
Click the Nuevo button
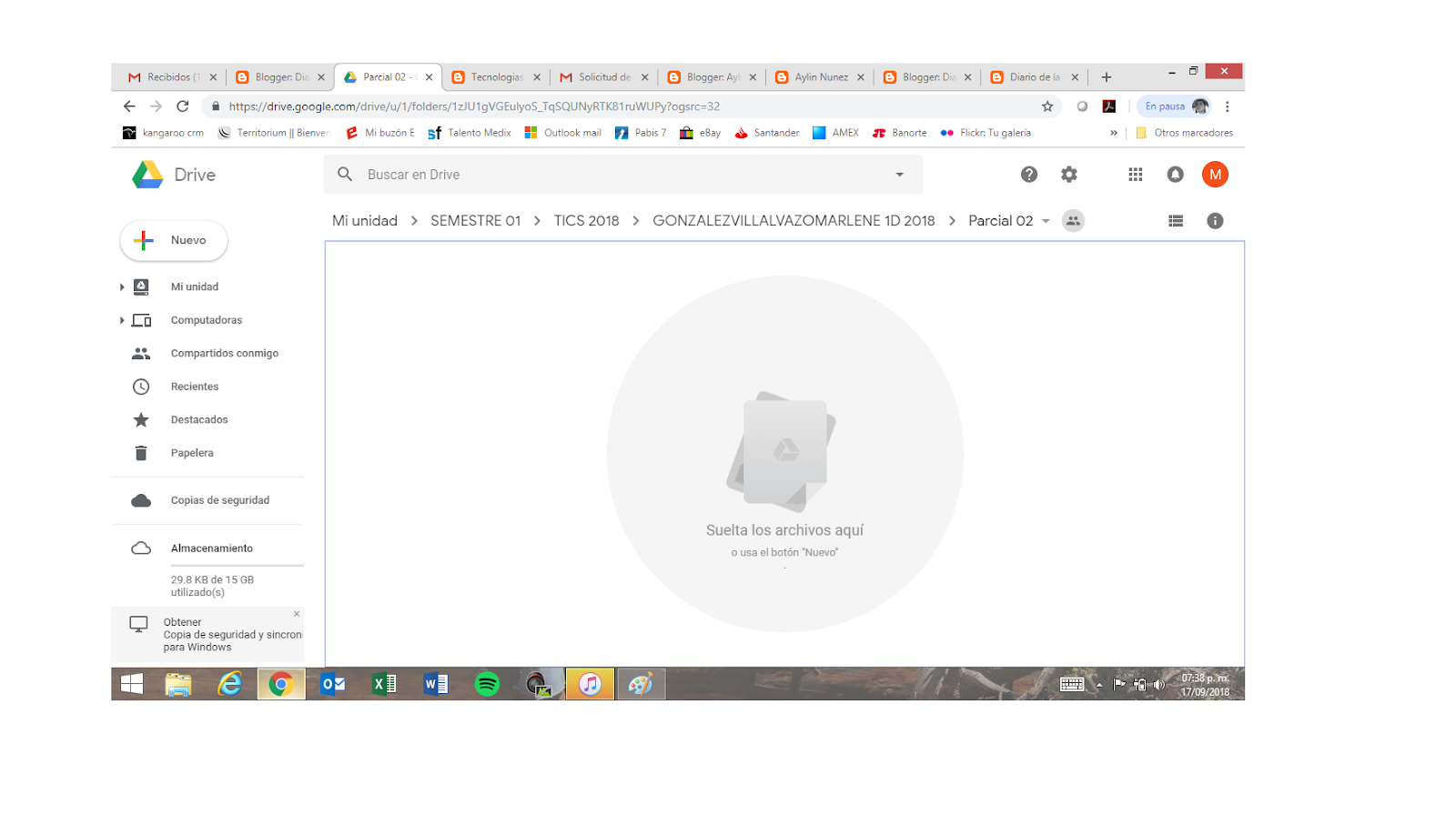click(174, 240)
